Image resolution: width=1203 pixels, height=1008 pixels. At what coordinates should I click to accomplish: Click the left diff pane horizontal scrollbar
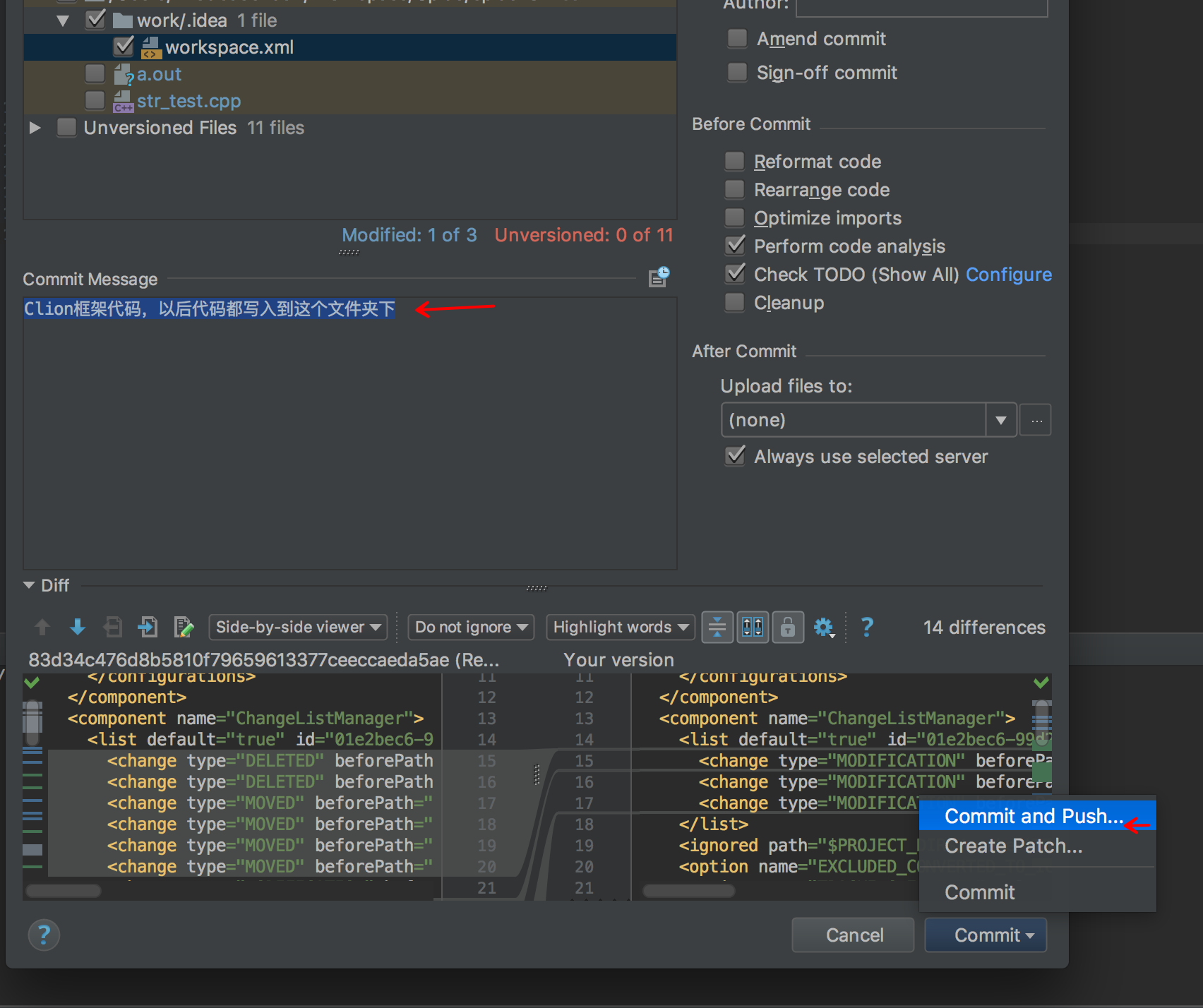(64, 891)
